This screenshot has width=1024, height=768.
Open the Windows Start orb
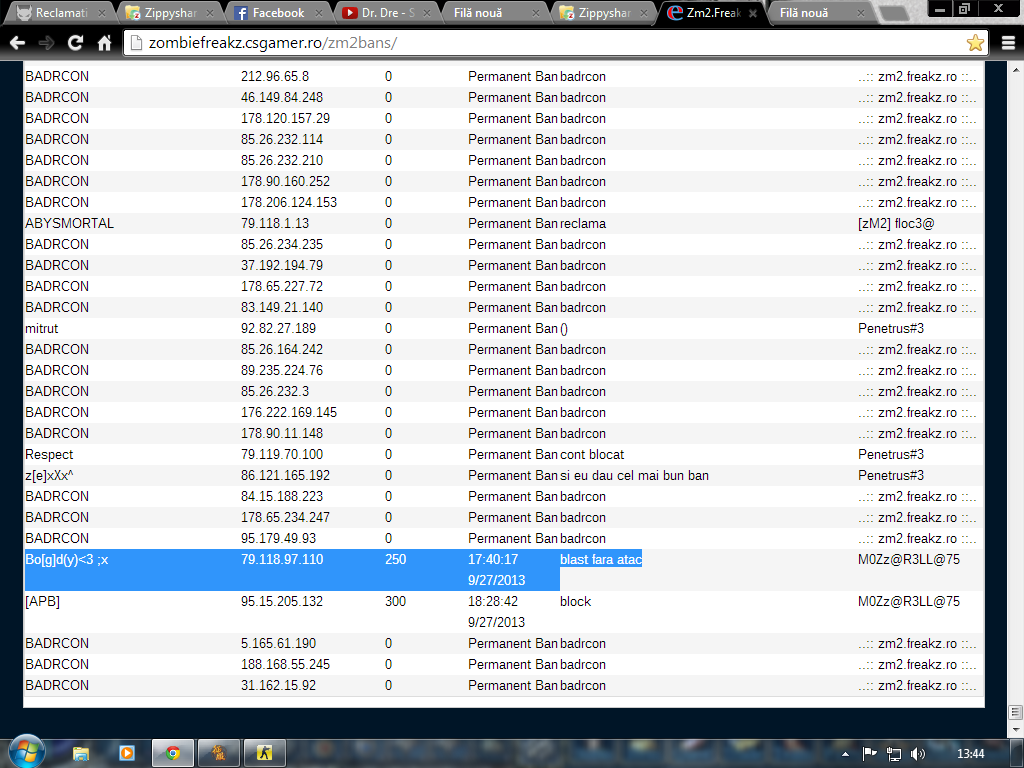coord(26,752)
